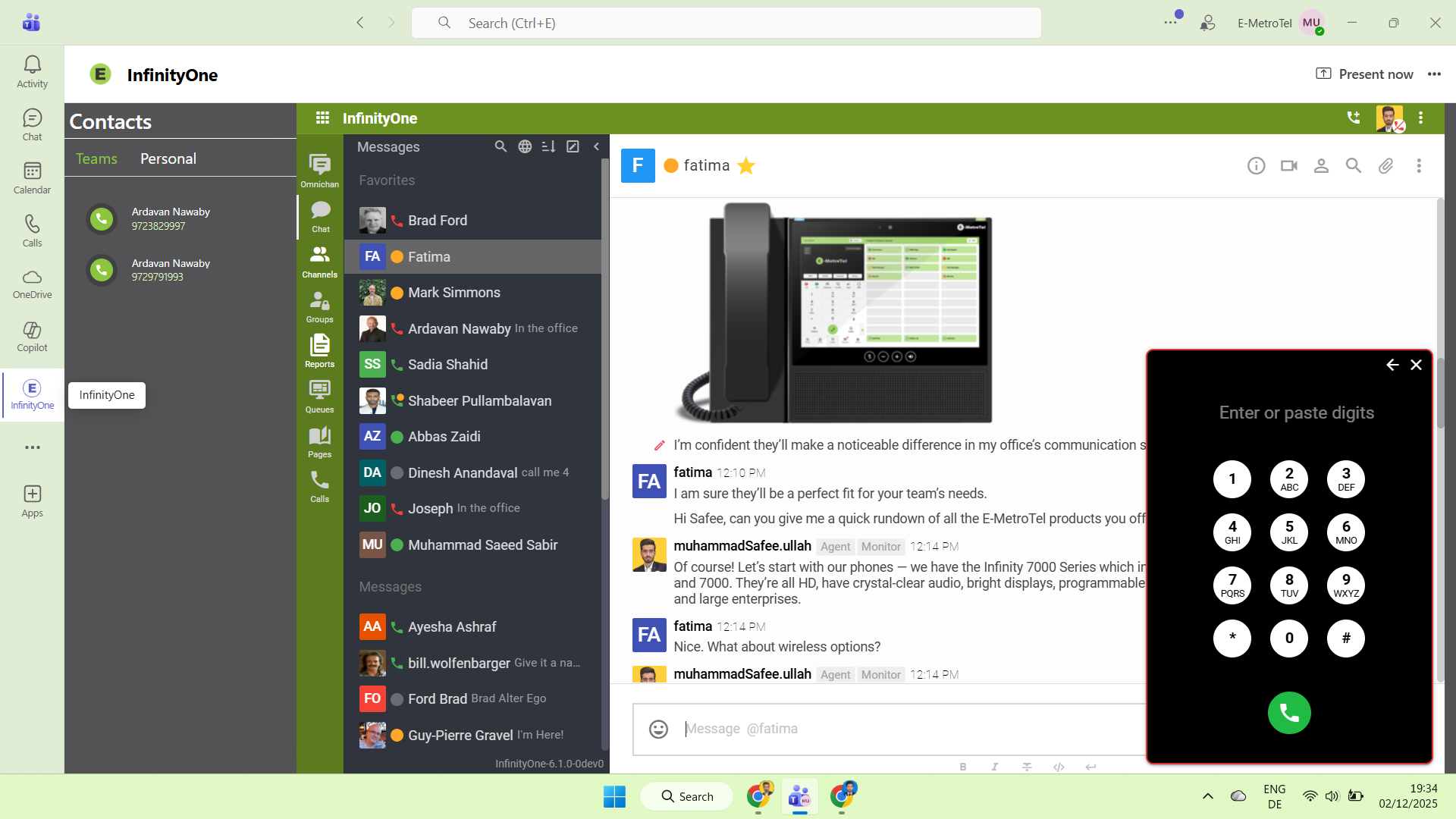
Task: Open Channels in InfinityOne sidebar
Action: coord(320,262)
